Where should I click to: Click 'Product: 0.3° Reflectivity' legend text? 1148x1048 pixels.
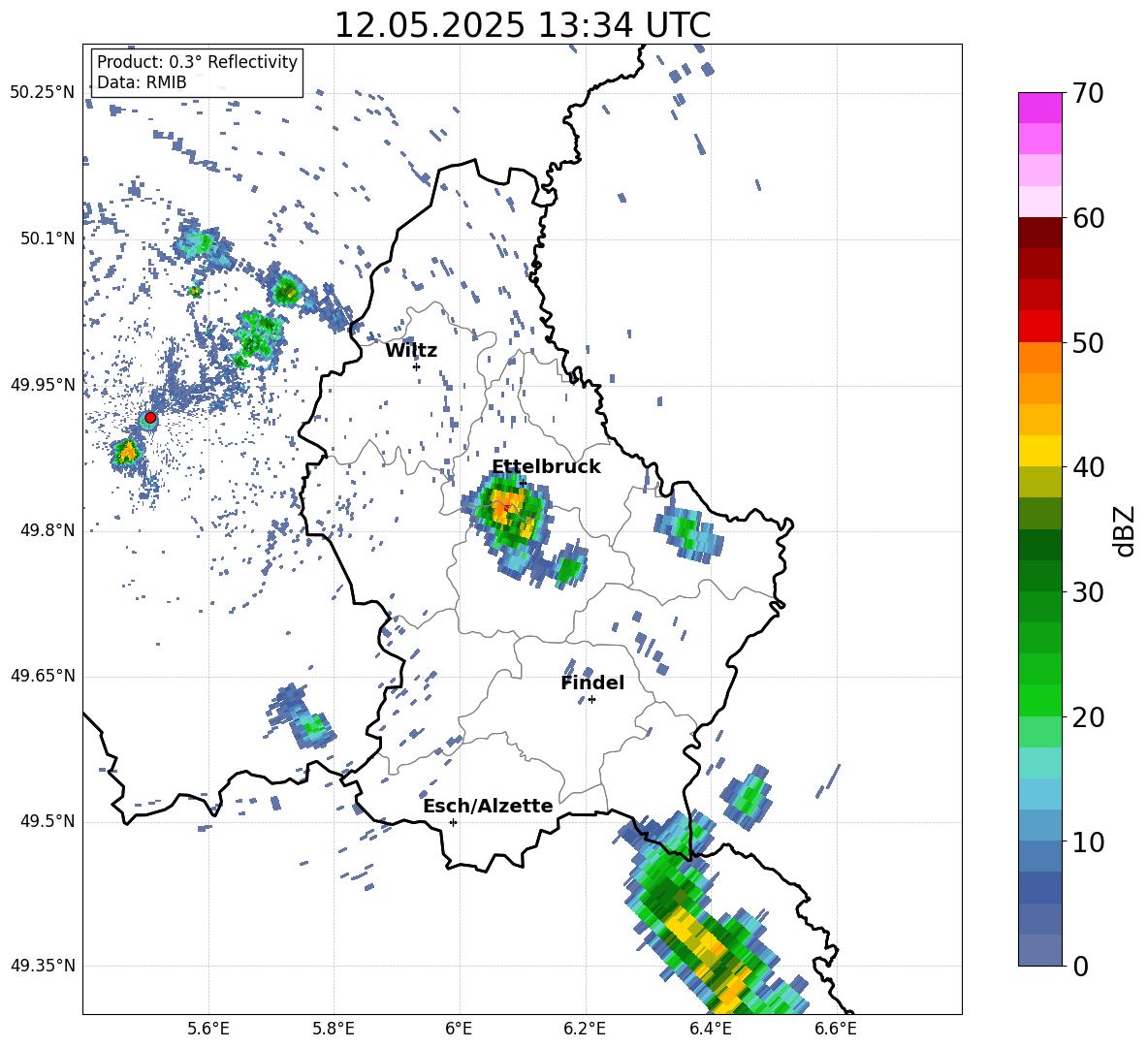[x=197, y=61]
